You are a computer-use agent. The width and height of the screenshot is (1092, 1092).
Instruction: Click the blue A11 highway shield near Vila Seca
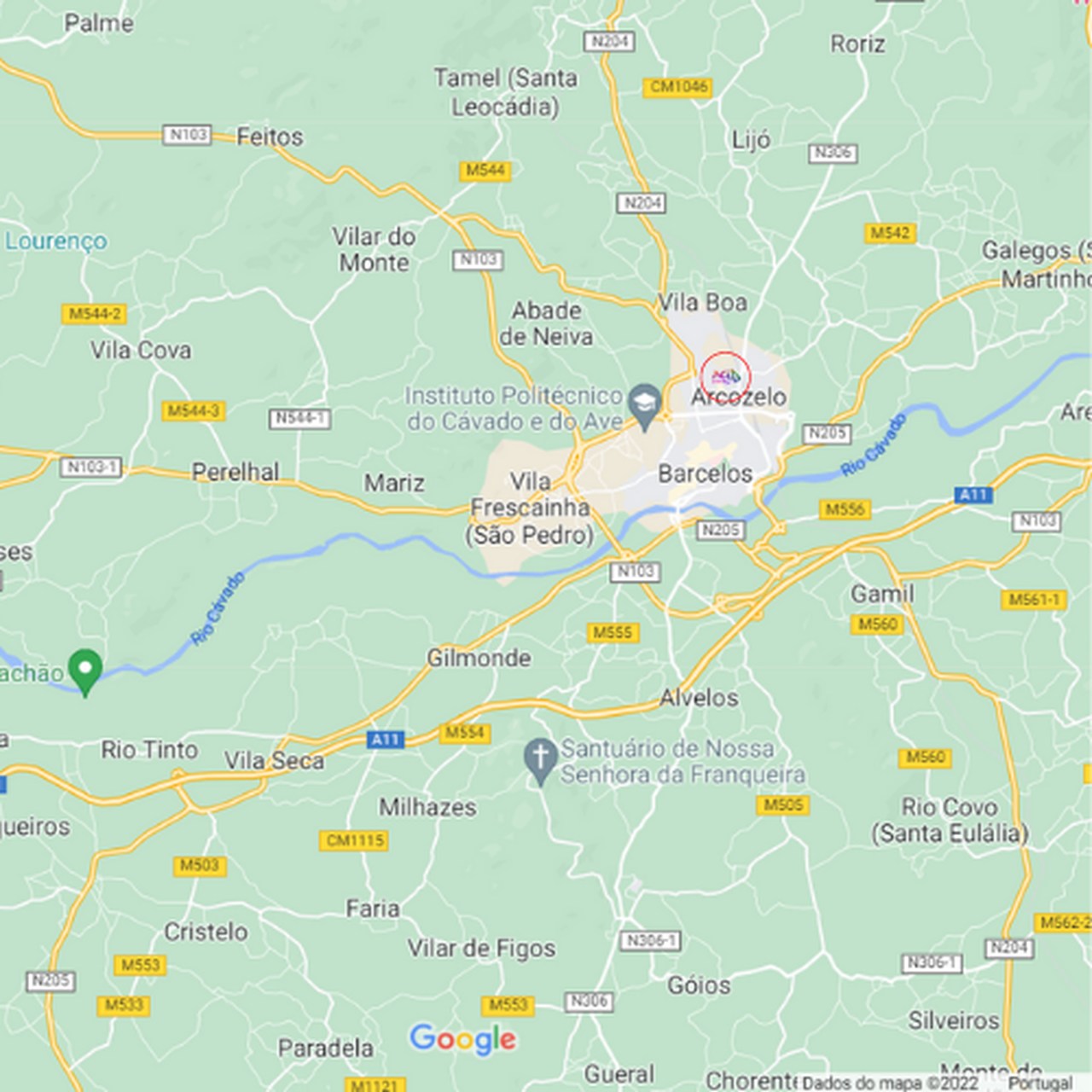[x=385, y=740]
